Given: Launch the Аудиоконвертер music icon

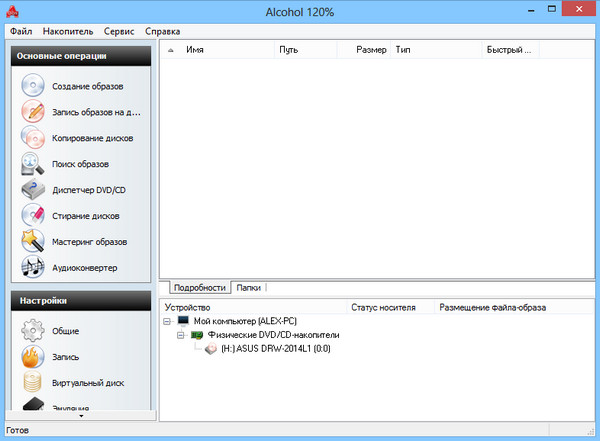Looking at the screenshot, I should 34,268.
